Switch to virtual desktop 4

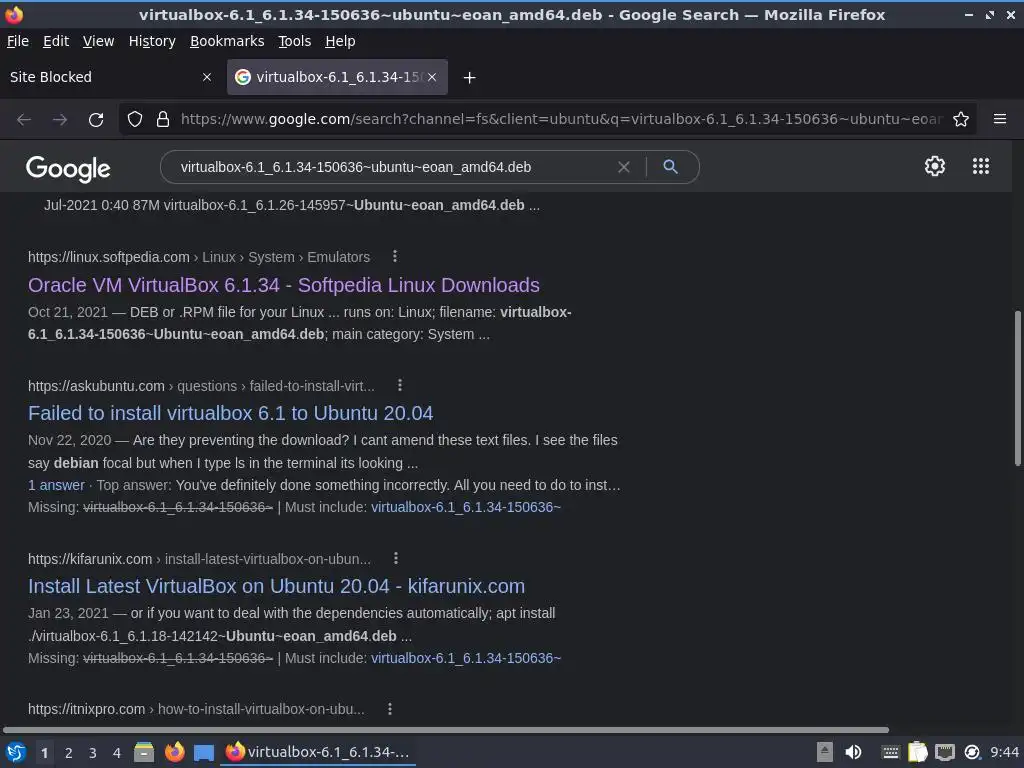(x=117, y=753)
